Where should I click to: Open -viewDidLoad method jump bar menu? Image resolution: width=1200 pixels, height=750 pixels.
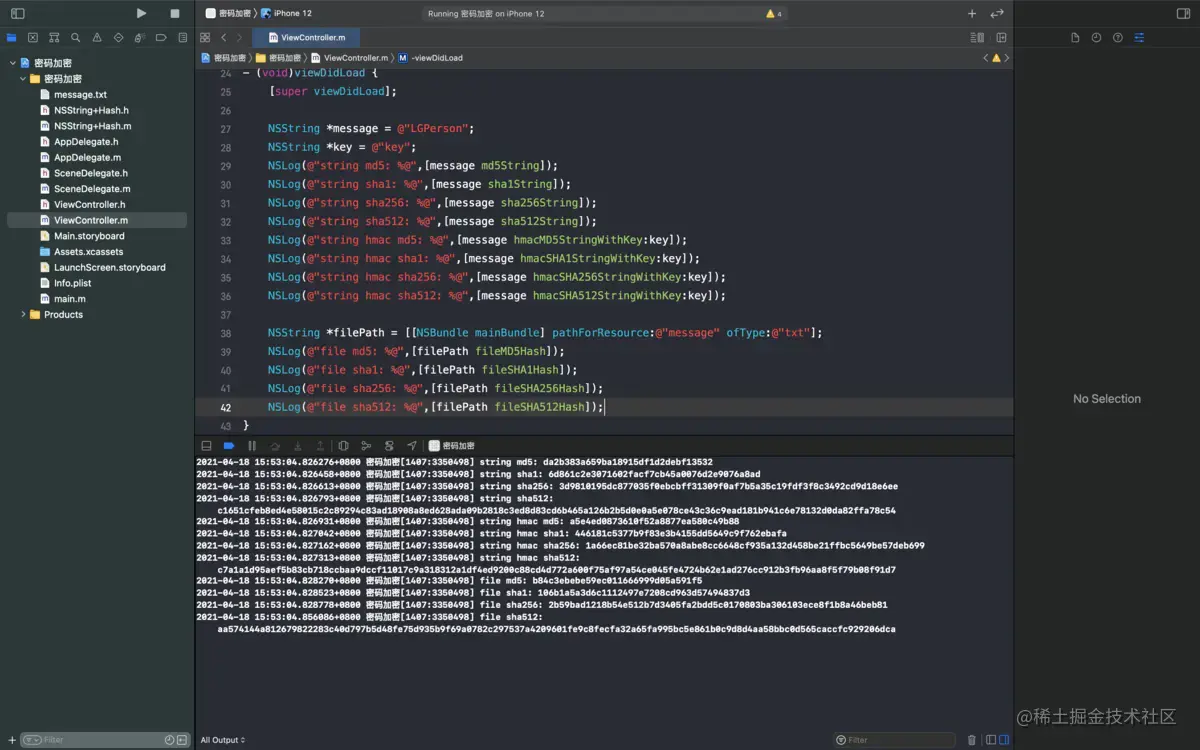click(x=430, y=58)
